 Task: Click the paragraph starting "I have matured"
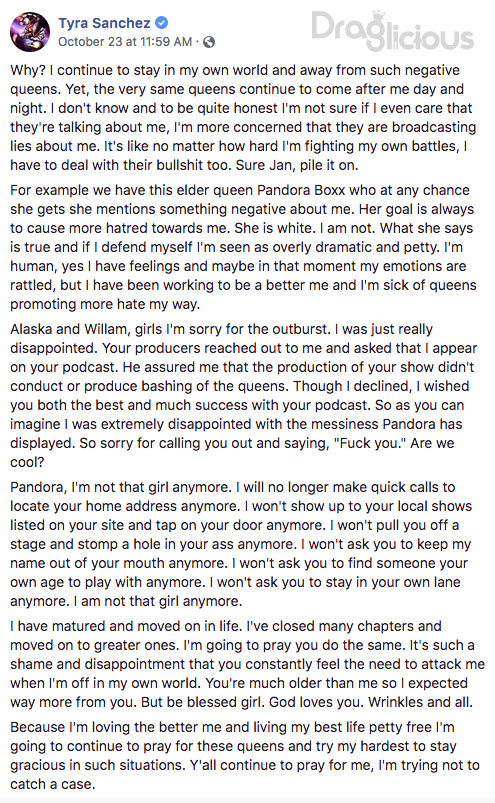(x=247, y=664)
